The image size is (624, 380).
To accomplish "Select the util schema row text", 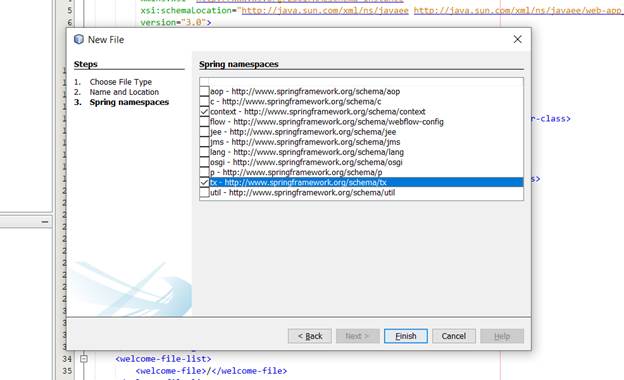I will pyautogui.click(x=302, y=193).
